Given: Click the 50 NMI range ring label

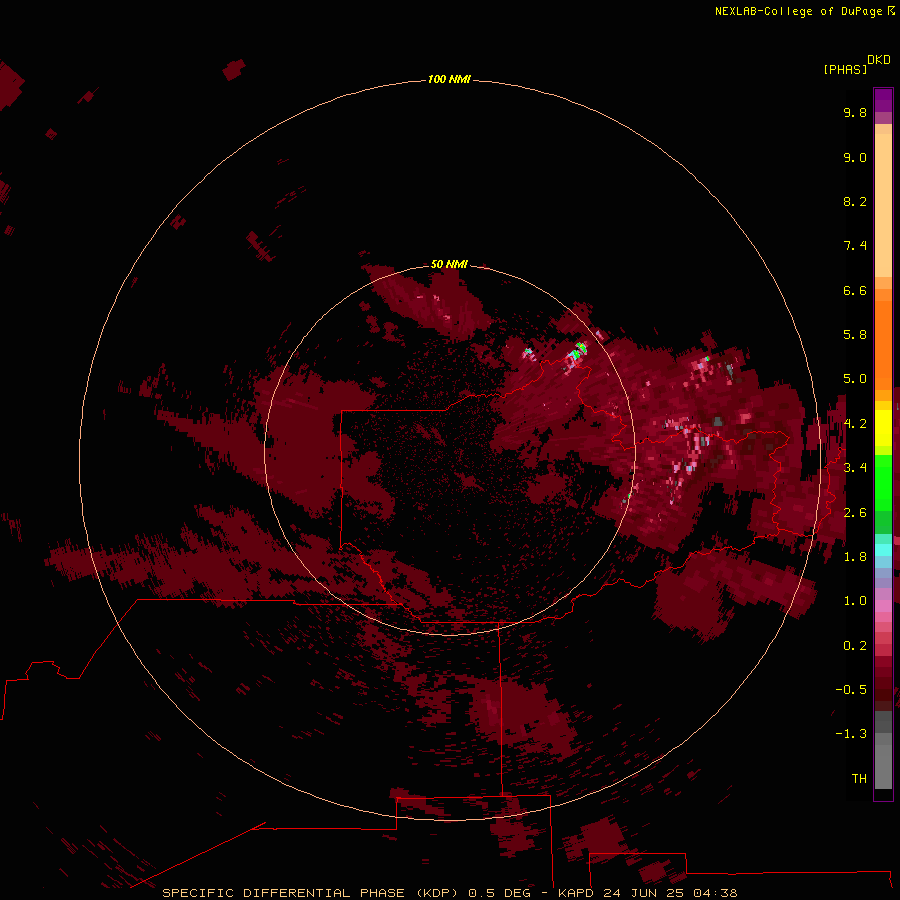Looking at the screenshot, I should [449, 264].
